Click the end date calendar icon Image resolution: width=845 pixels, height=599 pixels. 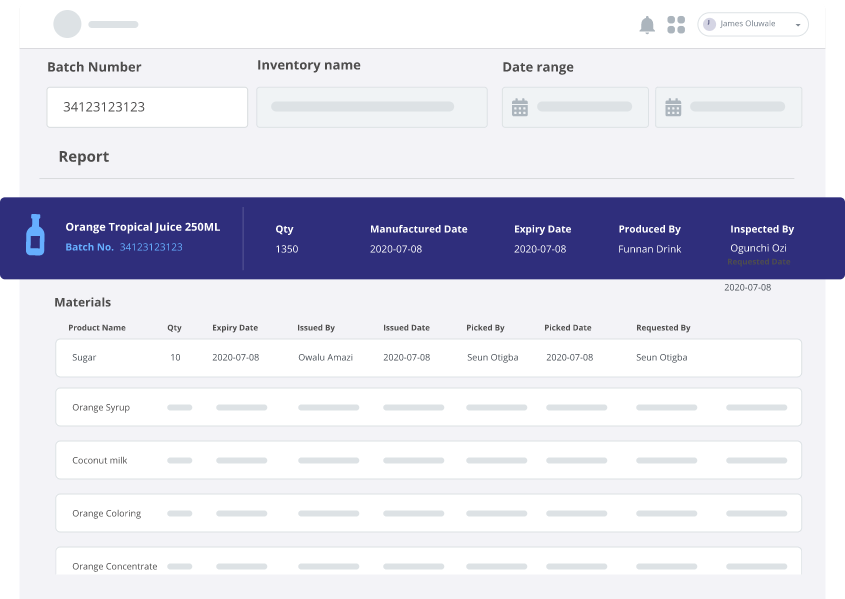point(673,107)
